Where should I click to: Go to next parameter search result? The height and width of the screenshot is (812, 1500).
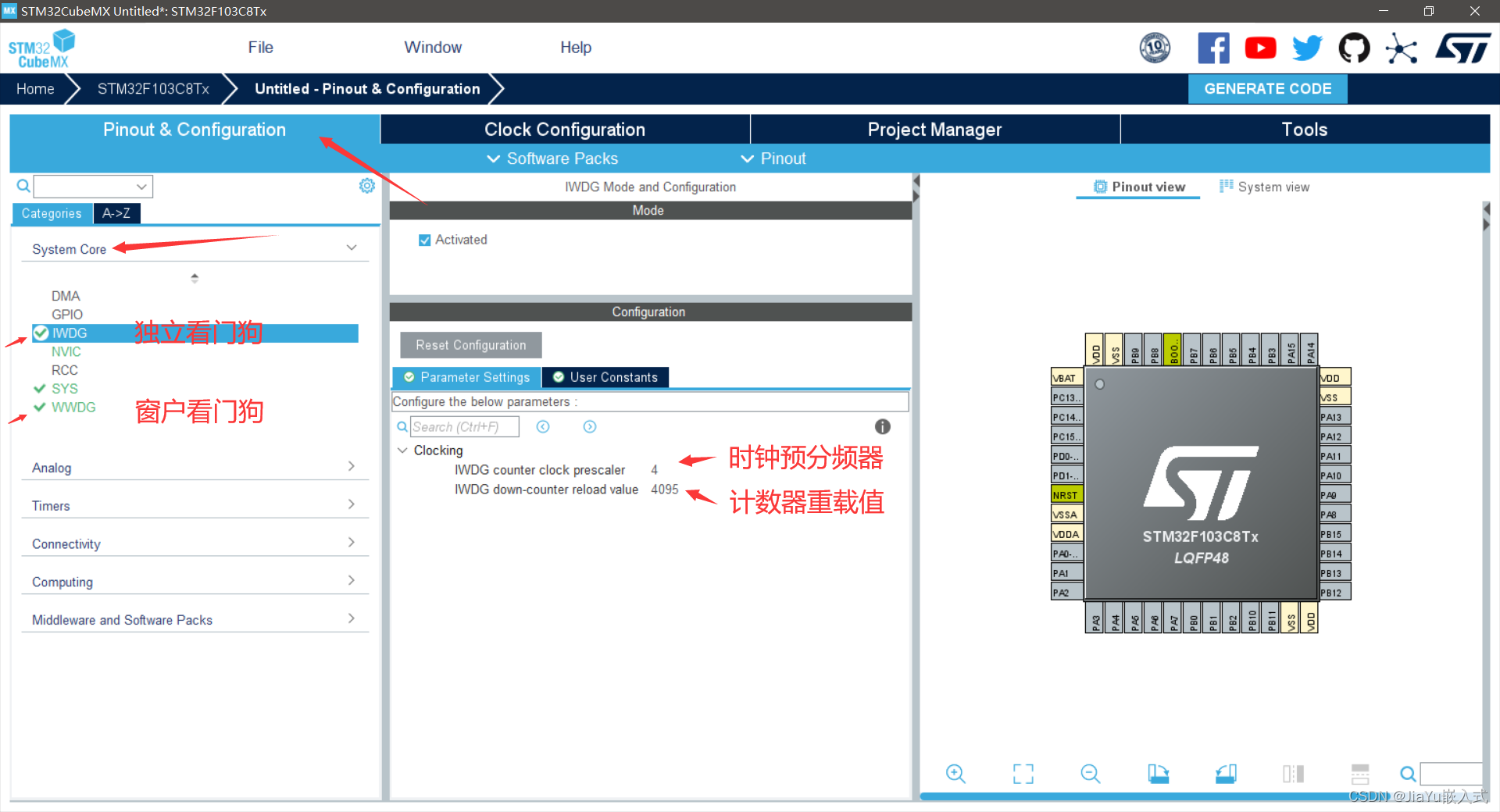[x=590, y=426]
